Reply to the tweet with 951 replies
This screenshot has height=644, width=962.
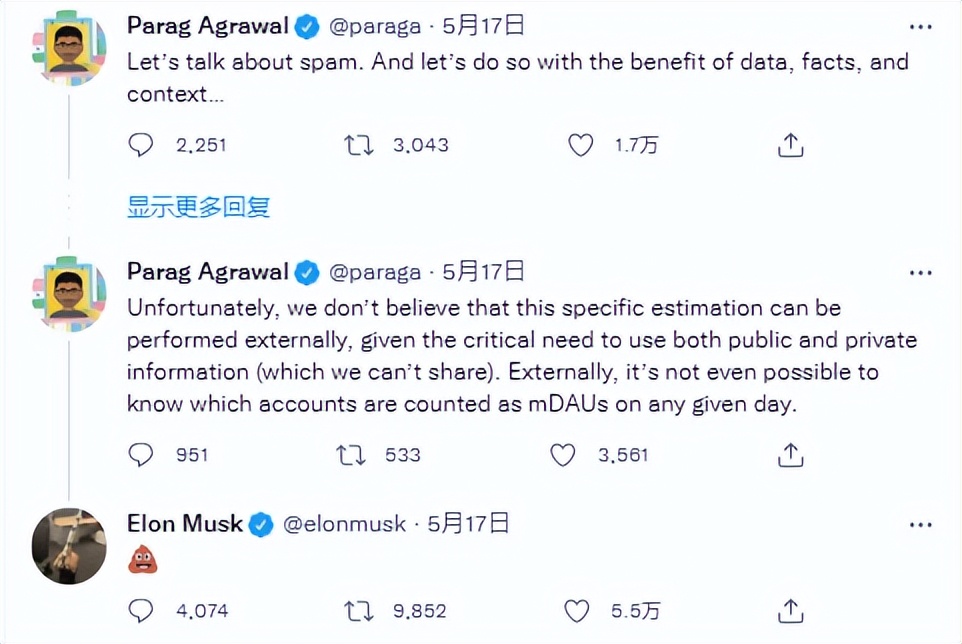(142, 455)
